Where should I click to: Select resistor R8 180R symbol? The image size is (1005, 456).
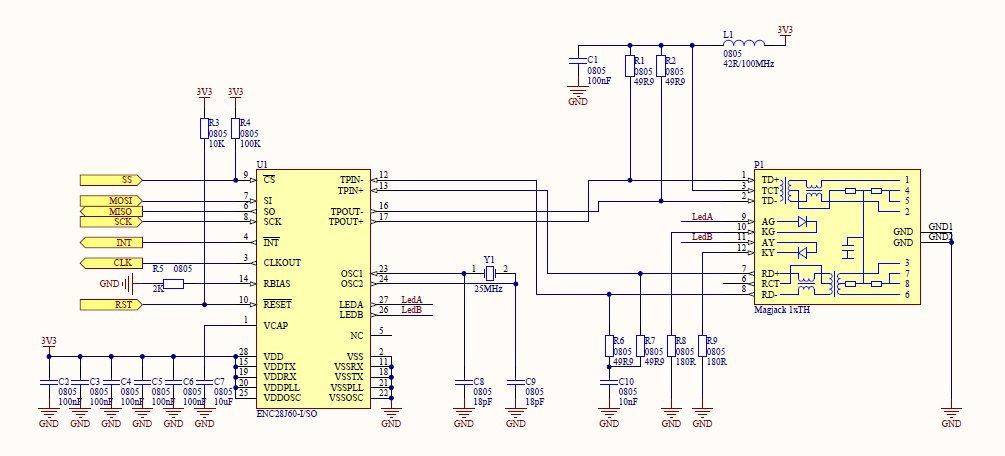671,346
